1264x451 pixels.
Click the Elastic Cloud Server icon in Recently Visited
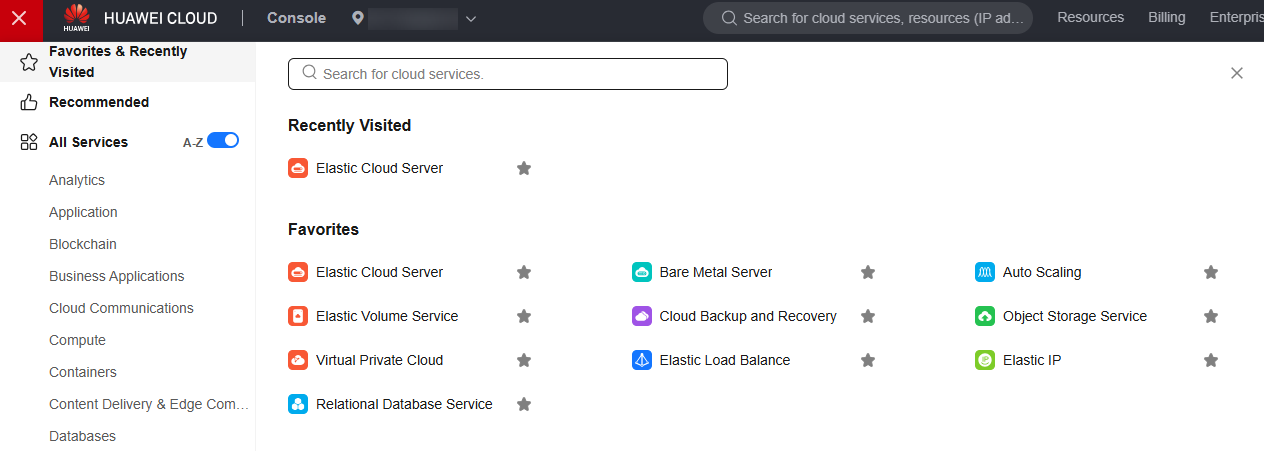click(x=297, y=168)
